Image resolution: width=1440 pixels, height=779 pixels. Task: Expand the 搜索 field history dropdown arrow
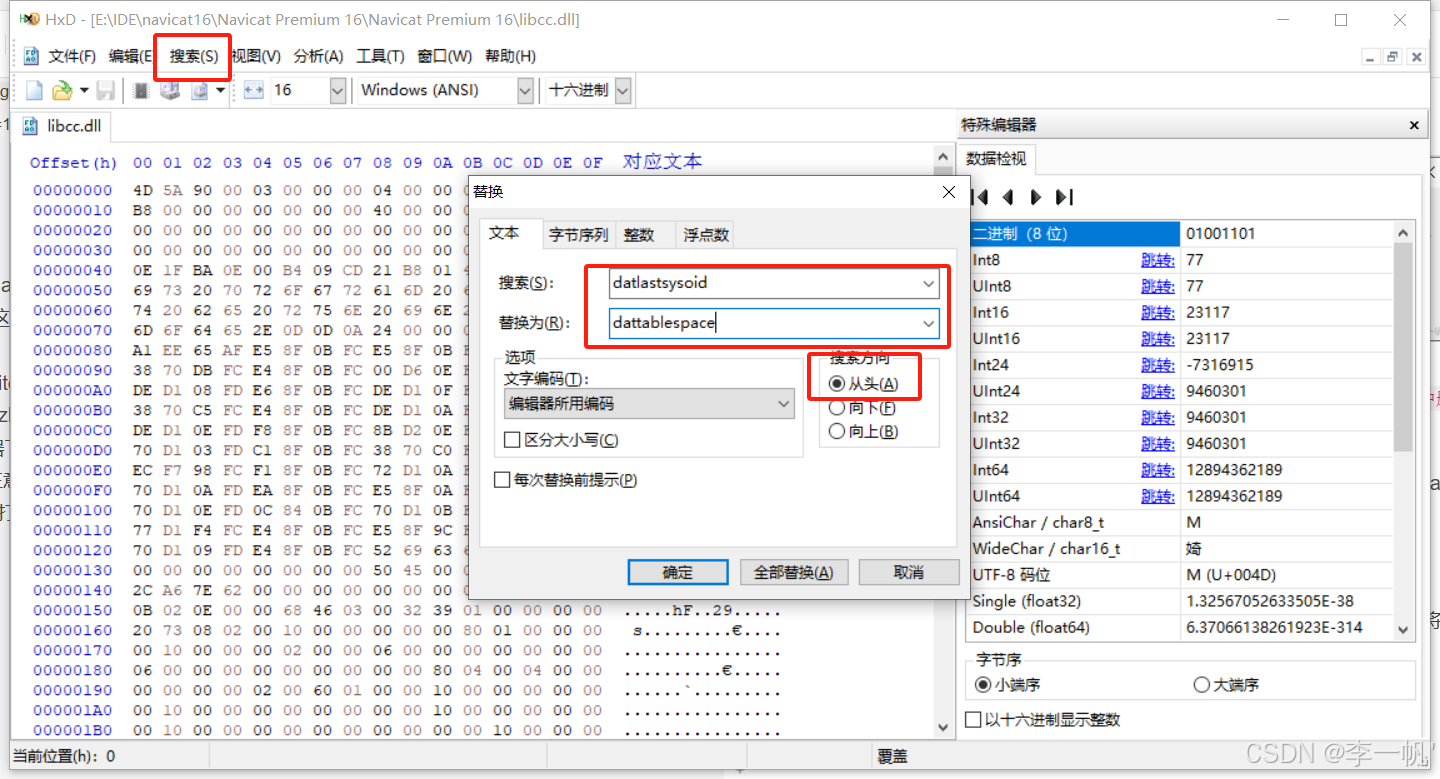click(x=929, y=283)
